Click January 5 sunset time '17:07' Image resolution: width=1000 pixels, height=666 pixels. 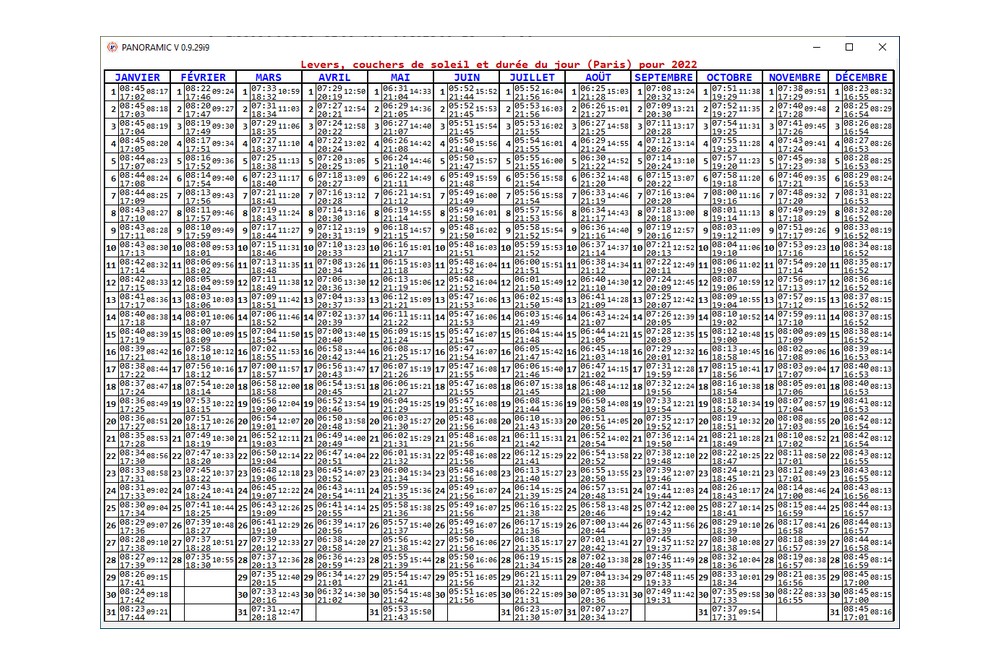tap(132, 166)
